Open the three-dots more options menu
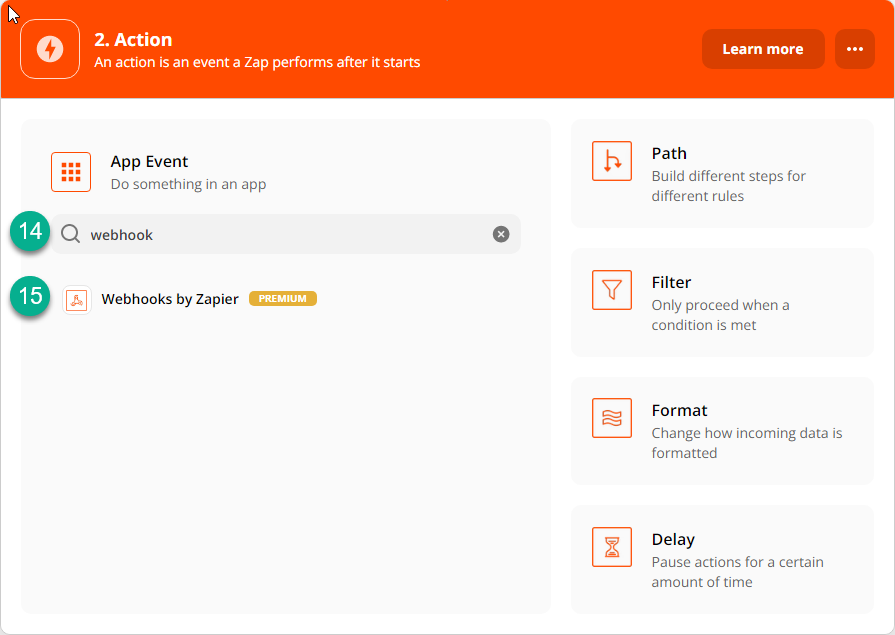Screen dimensions: 895x635 click(854, 49)
